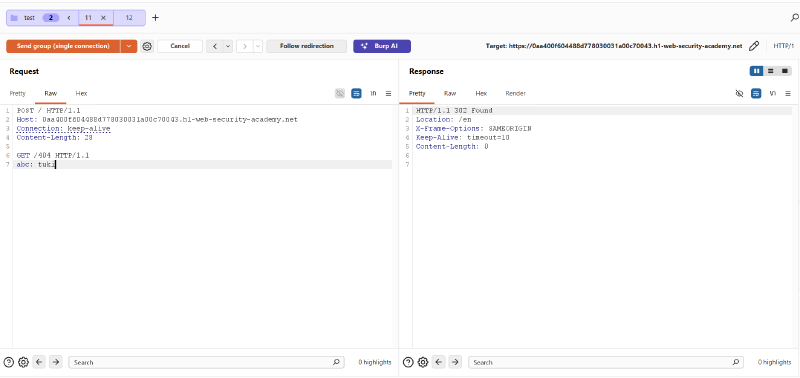This screenshot has height=378, width=800.
Task: Open search settings gear below Response panel
Action: point(423,363)
